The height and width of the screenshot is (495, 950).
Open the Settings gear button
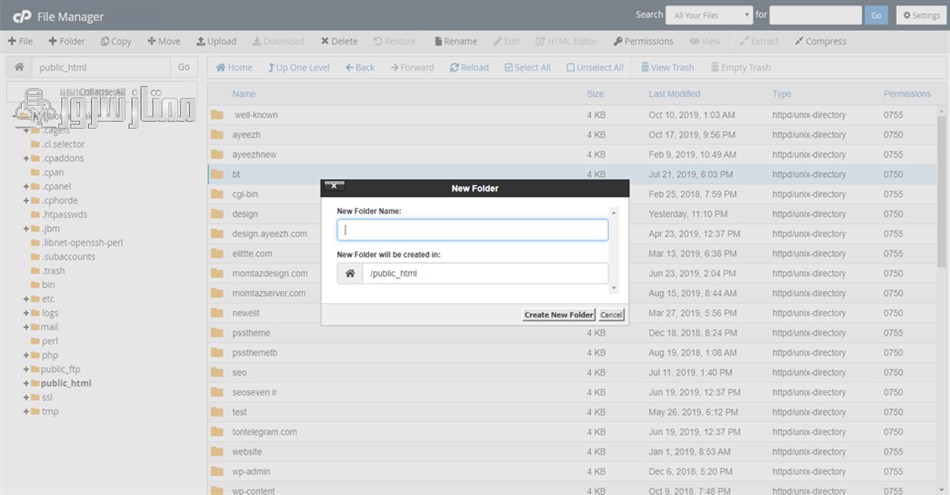pos(921,15)
